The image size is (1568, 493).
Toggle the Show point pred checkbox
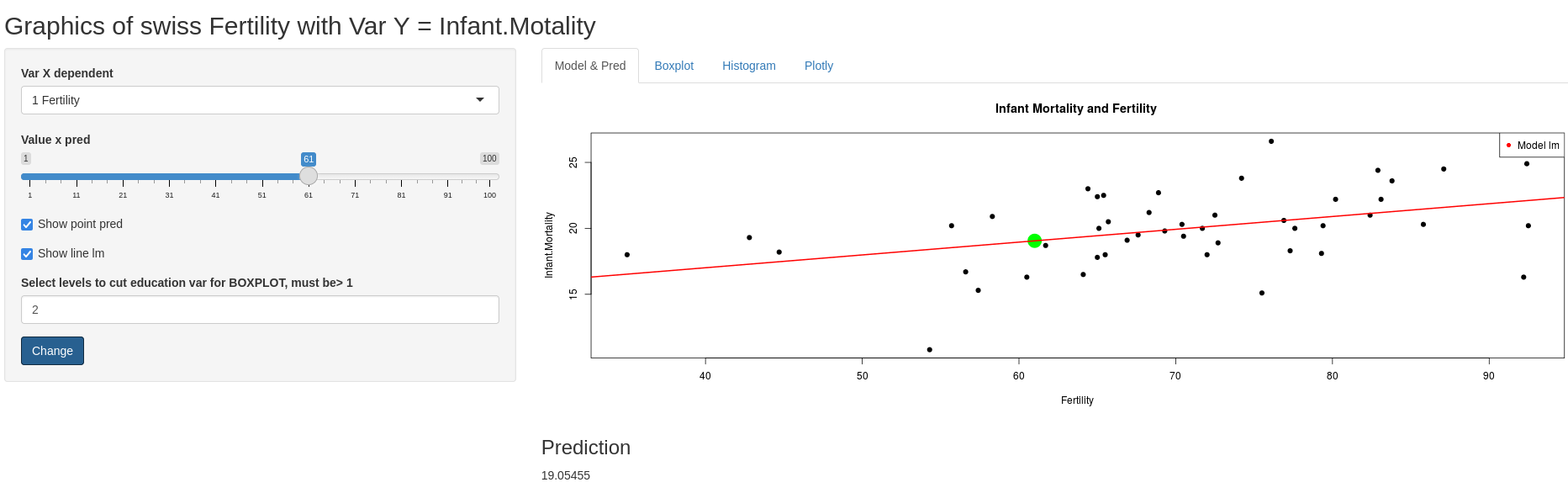coord(28,225)
